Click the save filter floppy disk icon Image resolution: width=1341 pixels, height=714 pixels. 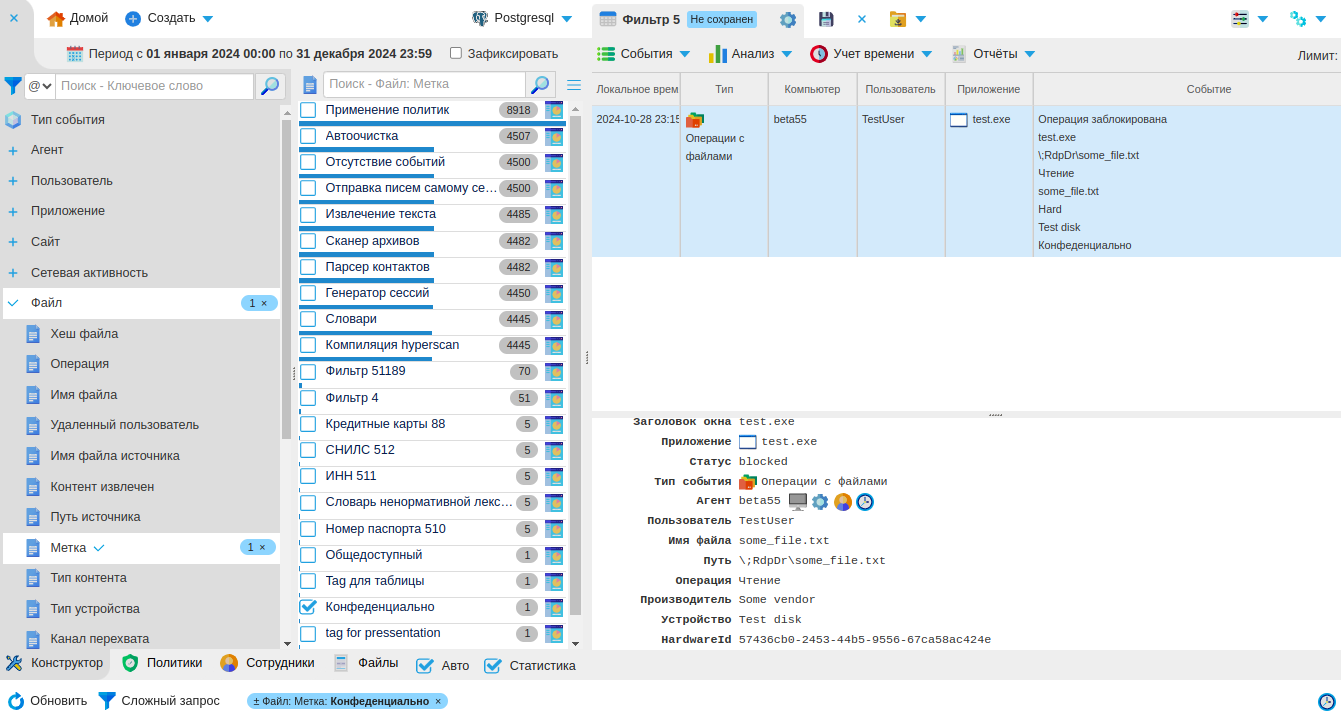click(x=826, y=19)
